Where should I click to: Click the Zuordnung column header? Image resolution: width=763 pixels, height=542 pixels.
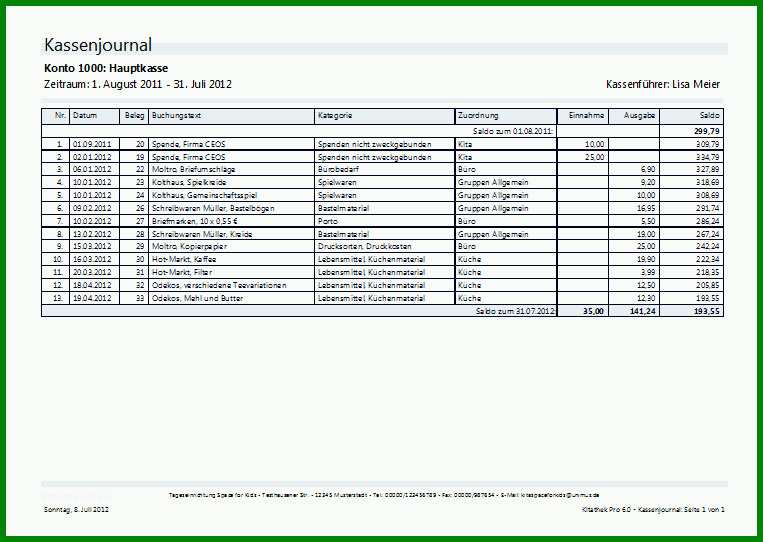(478, 115)
